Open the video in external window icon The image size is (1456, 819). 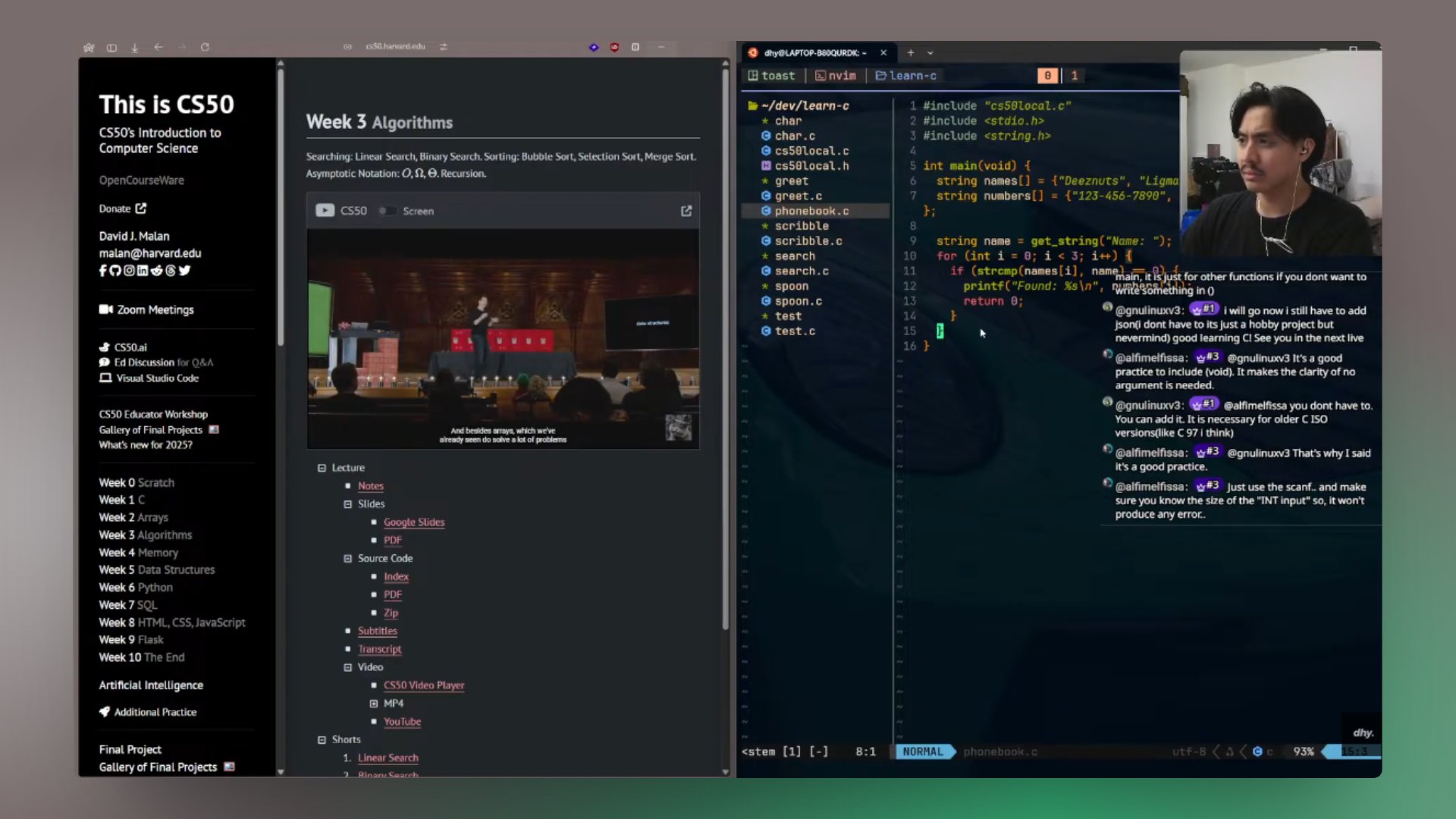[x=686, y=211]
